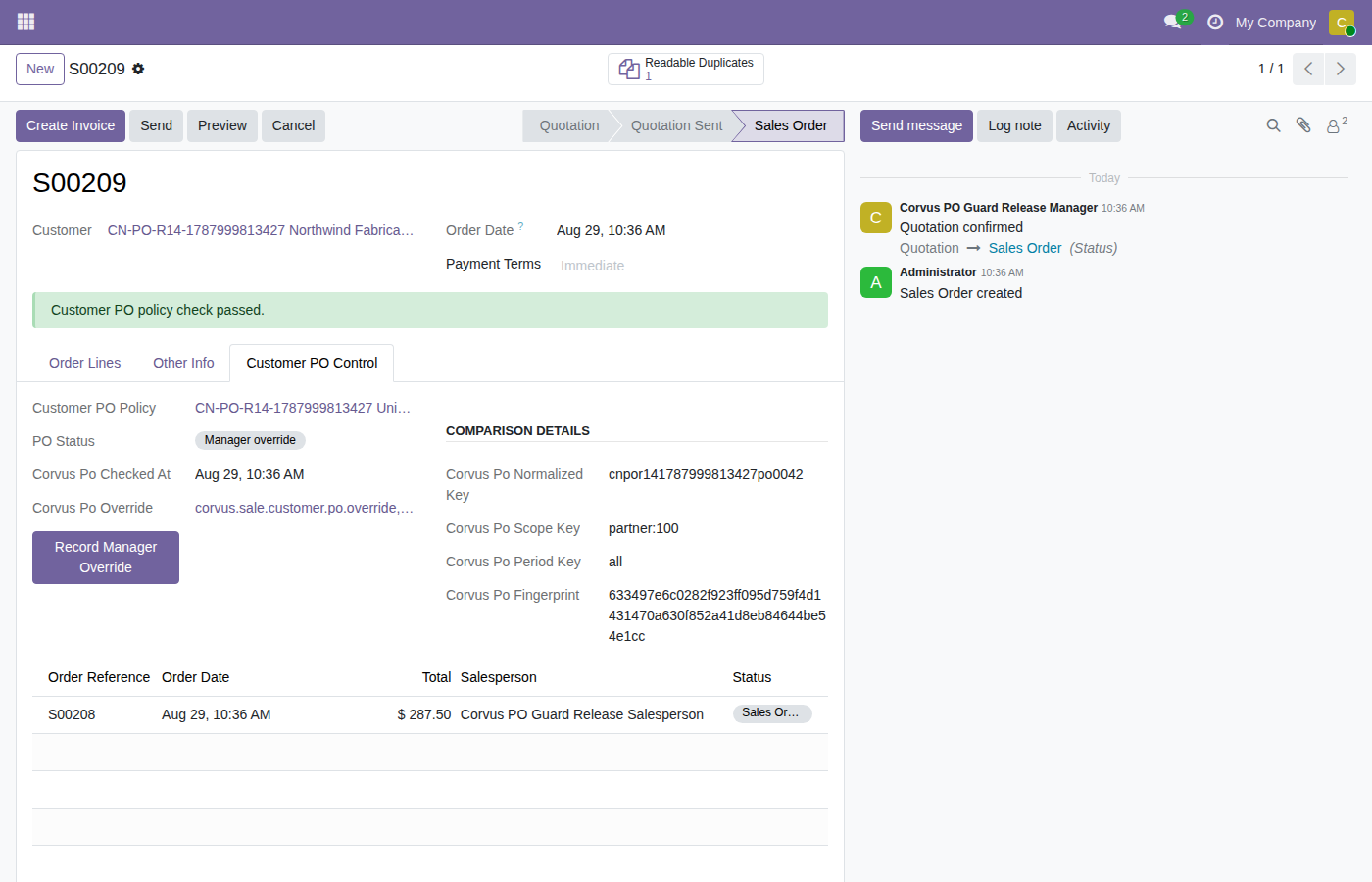This screenshot has height=882, width=1372.
Task: Click the Cancel button
Action: [293, 125]
